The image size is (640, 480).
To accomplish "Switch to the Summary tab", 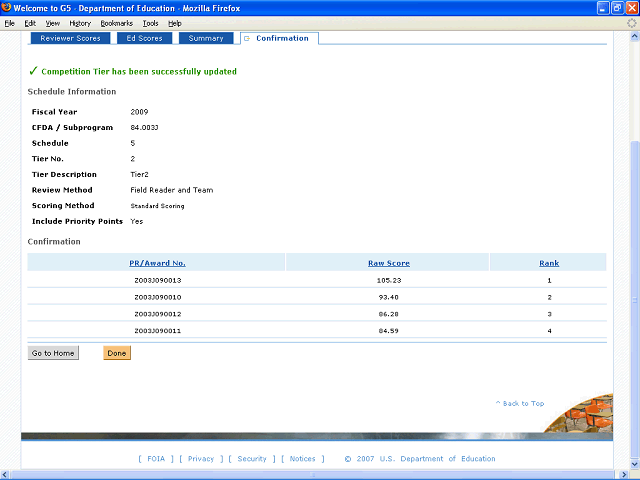I will pos(206,38).
